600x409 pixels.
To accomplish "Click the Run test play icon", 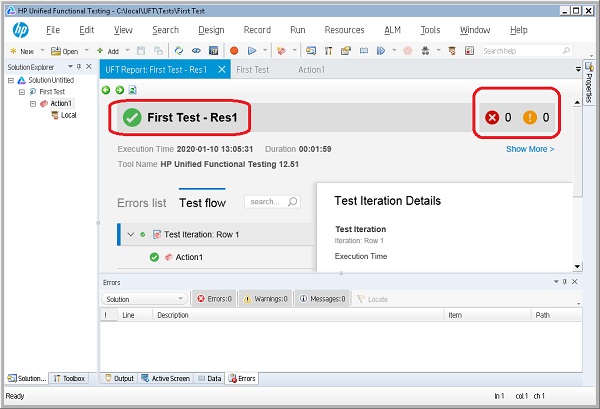I will pyautogui.click(x=251, y=51).
